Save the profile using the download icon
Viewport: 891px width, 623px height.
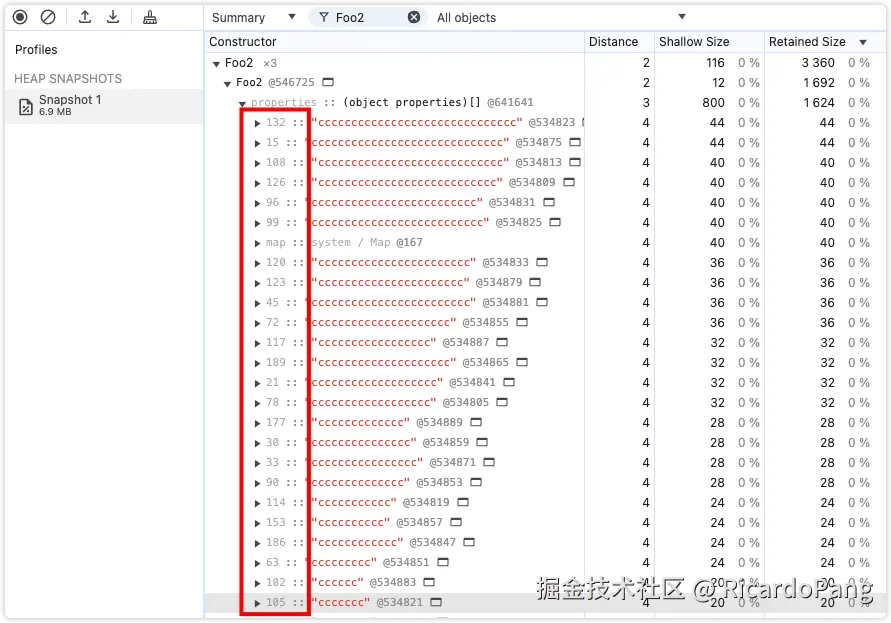(113, 17)
